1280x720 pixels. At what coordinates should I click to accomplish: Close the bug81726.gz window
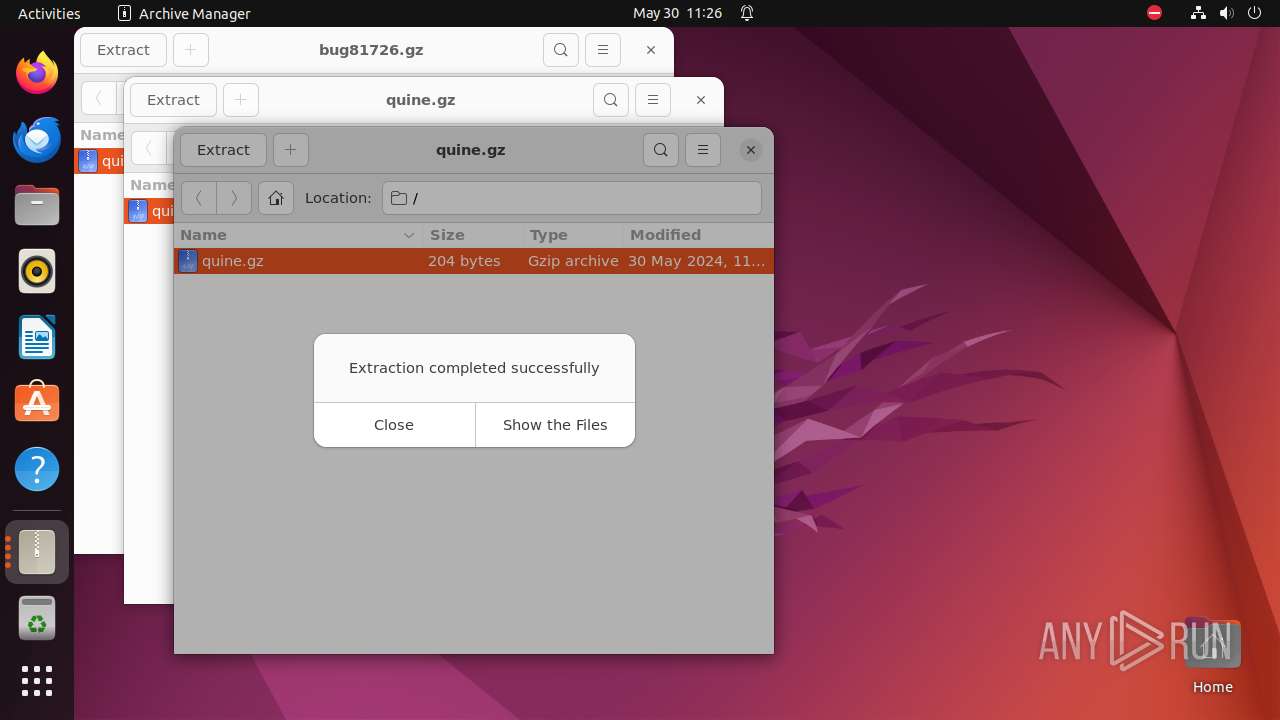(651, 50)
